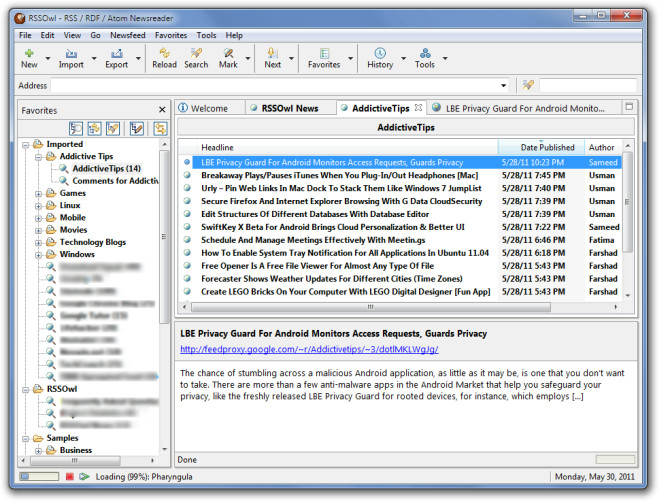
Task: Open Search from the toolbar
Action: click(x=196, y=53)
